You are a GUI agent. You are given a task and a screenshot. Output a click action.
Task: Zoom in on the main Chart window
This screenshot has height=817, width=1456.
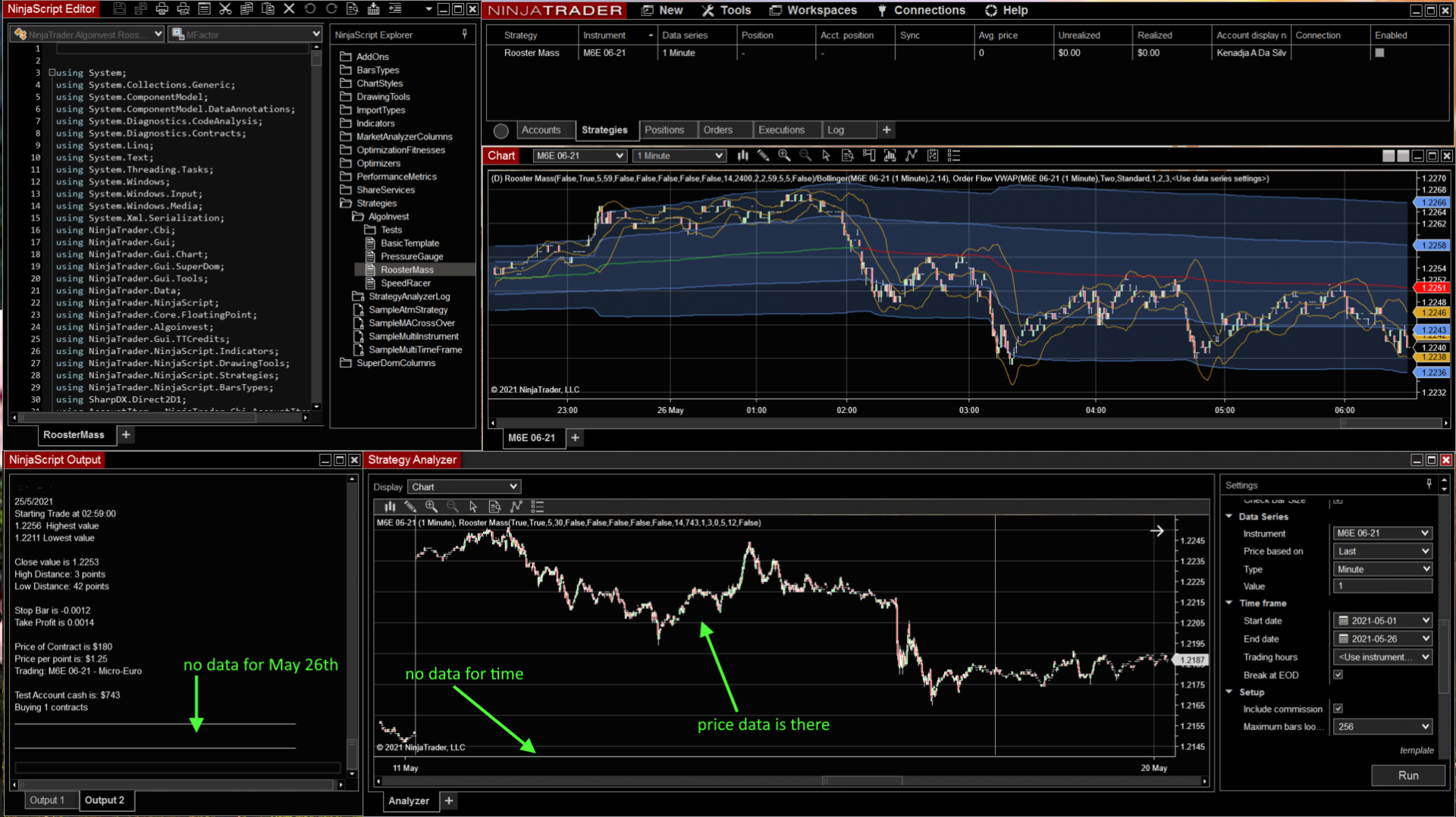[784, 155]
